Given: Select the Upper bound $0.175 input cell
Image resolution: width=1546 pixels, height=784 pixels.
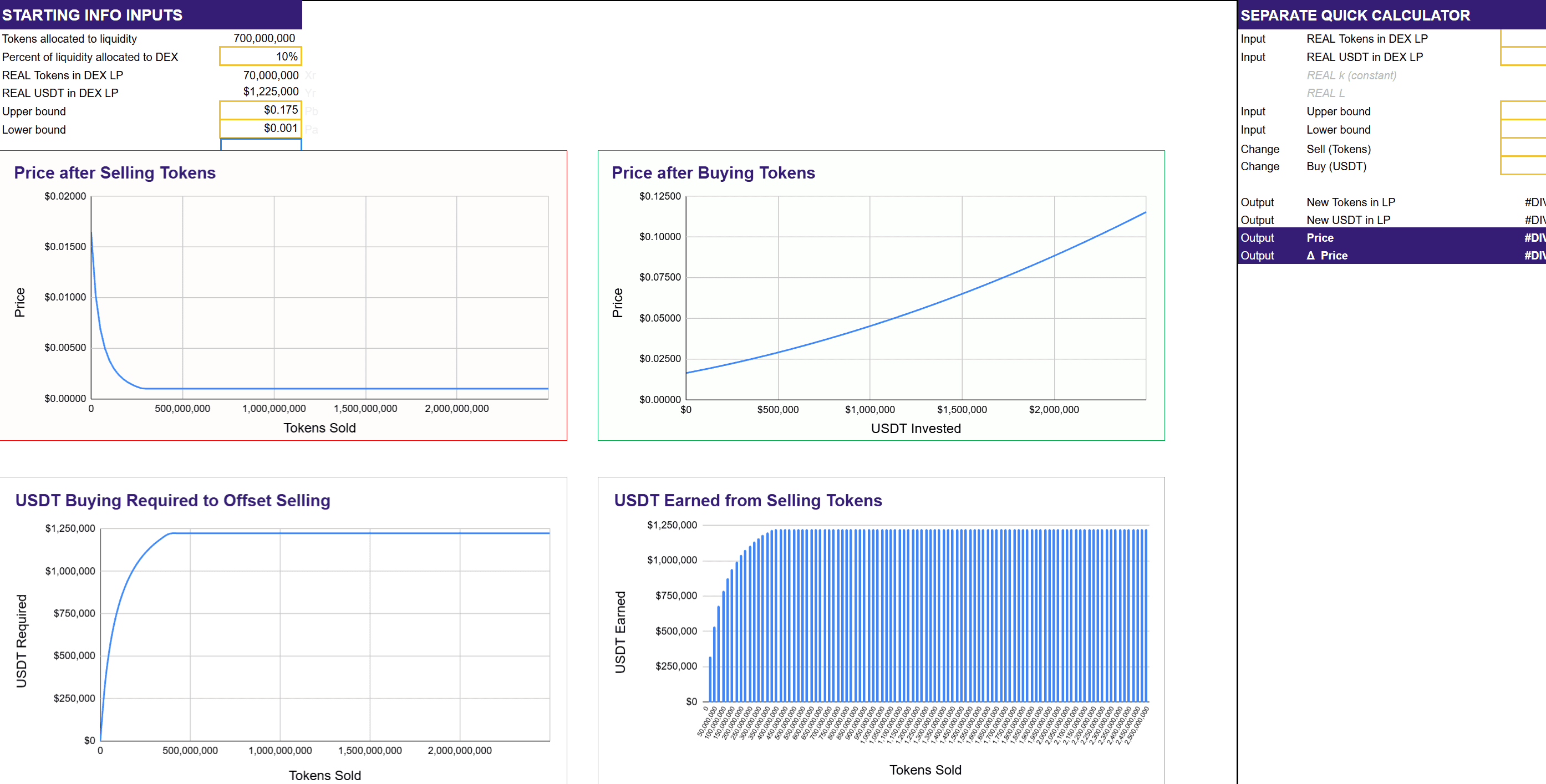Looking at the screenshot, I should (261, 110).
